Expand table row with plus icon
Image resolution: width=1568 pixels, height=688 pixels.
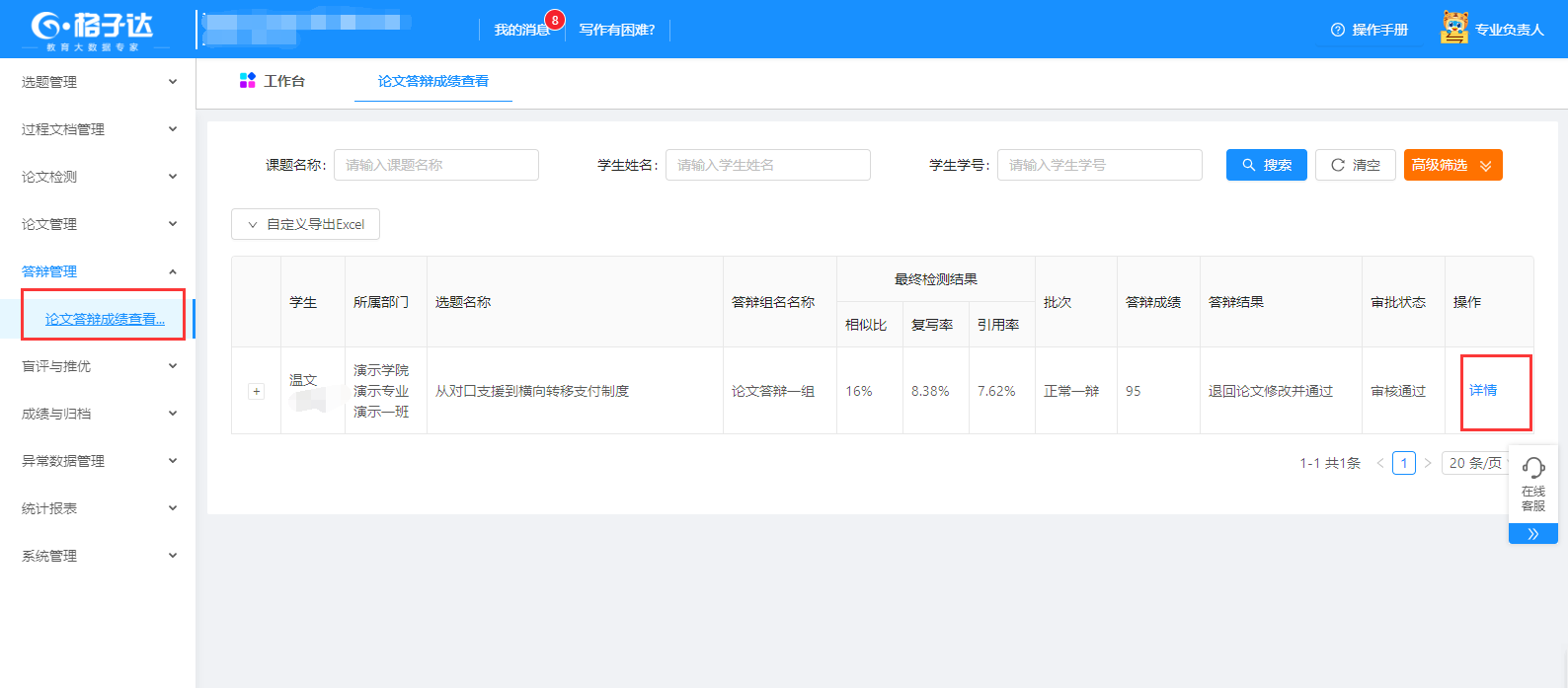point(257,392)
